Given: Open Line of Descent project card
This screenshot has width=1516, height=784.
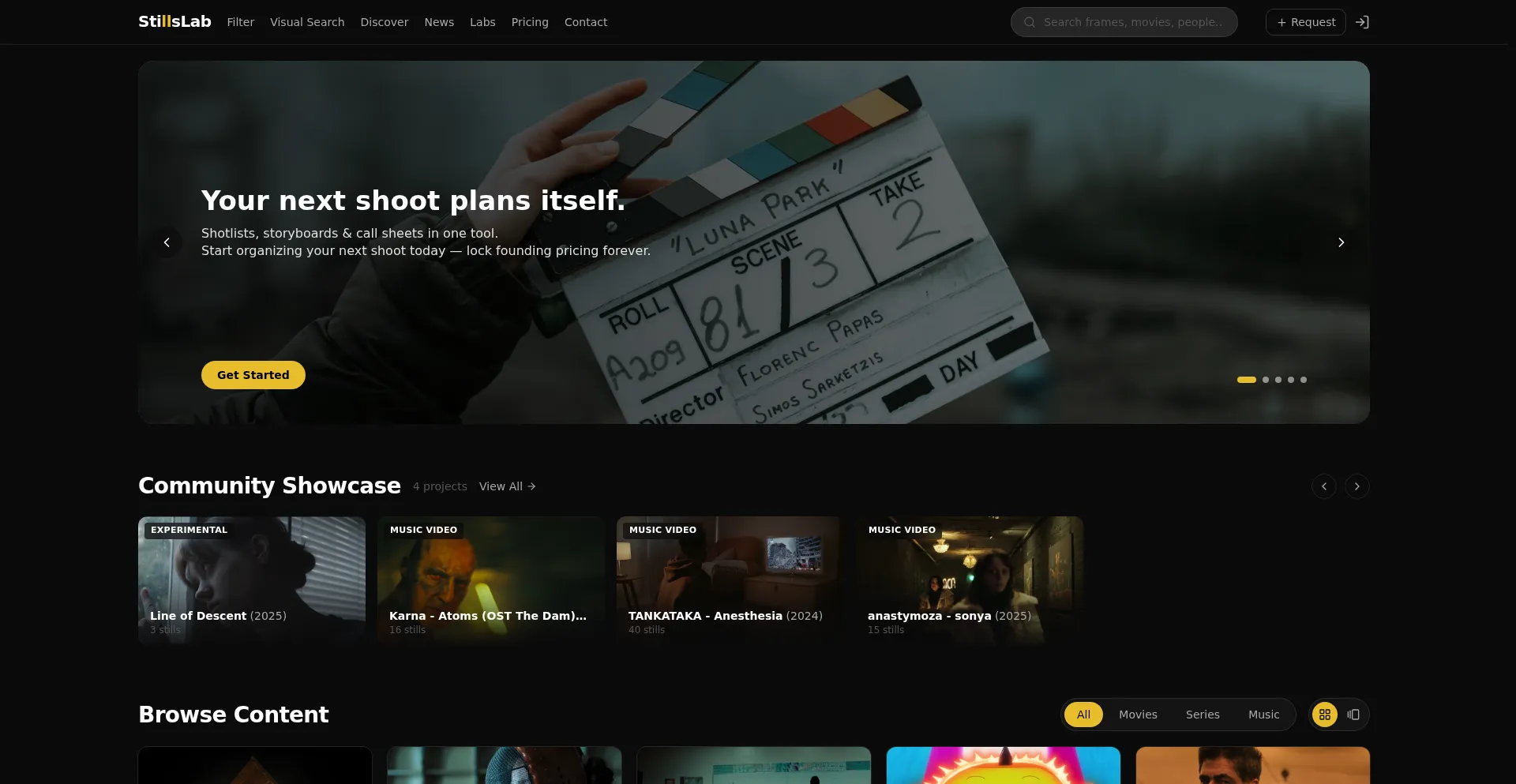Looking at the screenshot, I should point(252,580).
